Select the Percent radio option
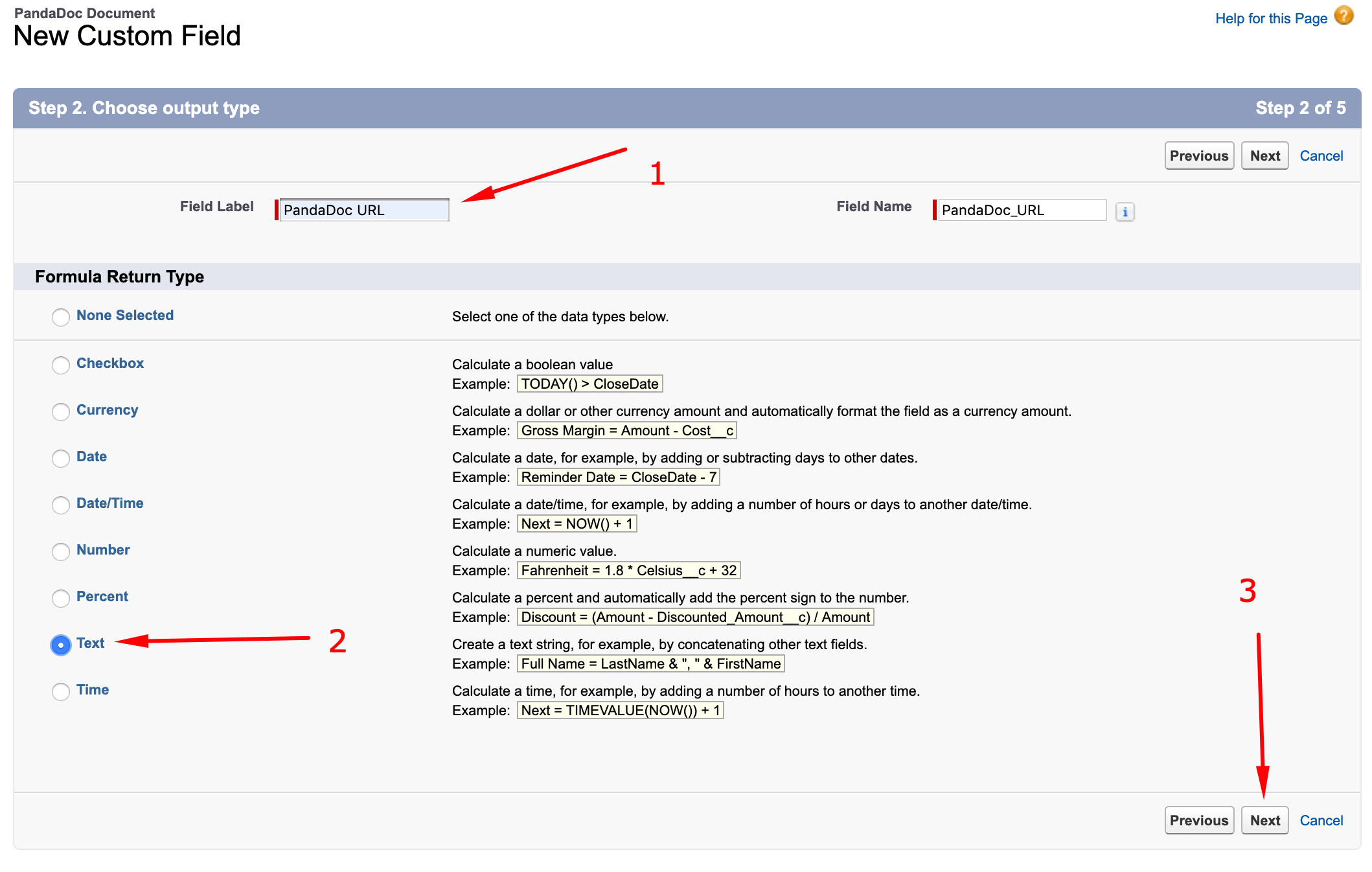1372x872 pixels. [x=61, y=598]
